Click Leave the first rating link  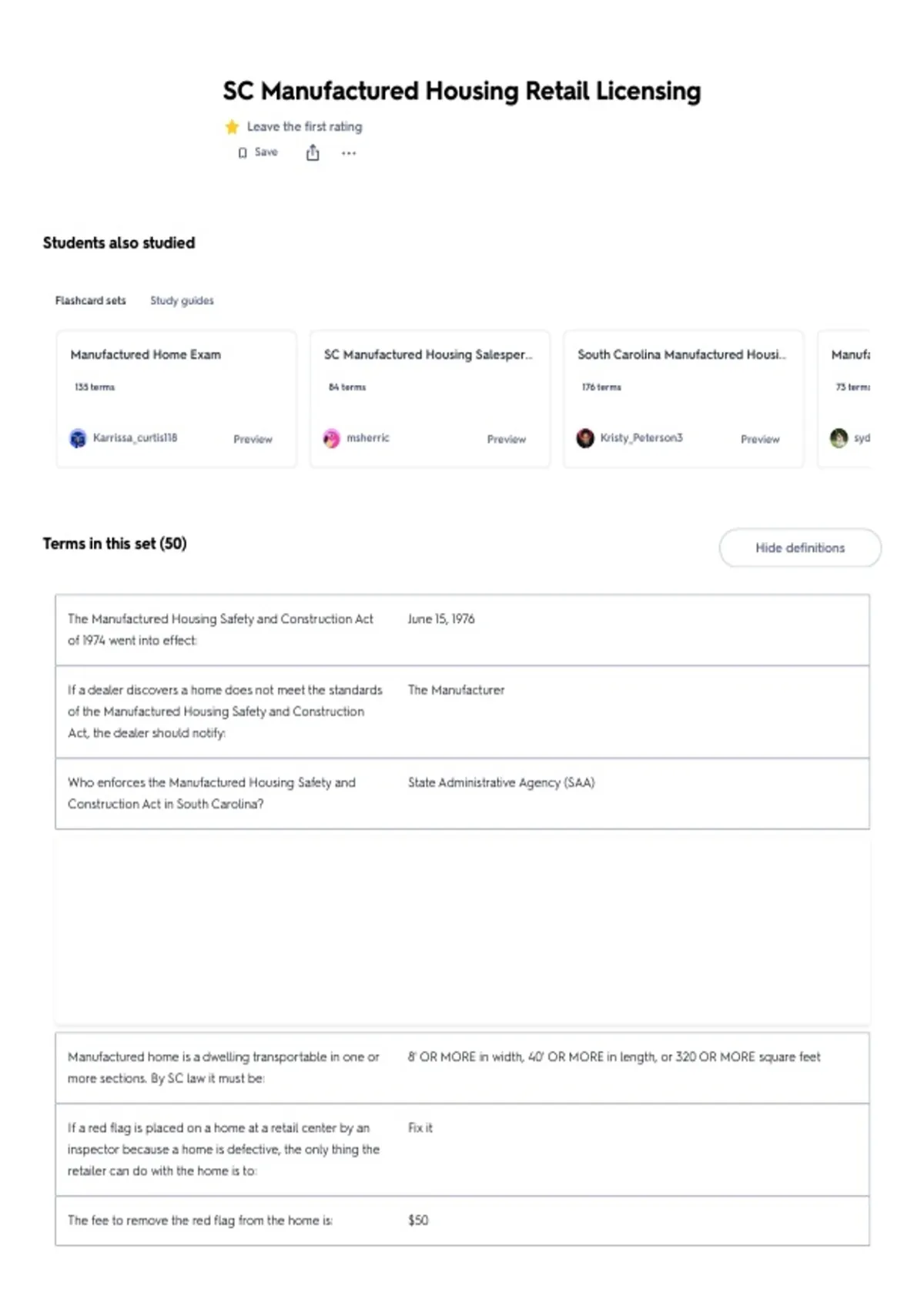point(304,126)
